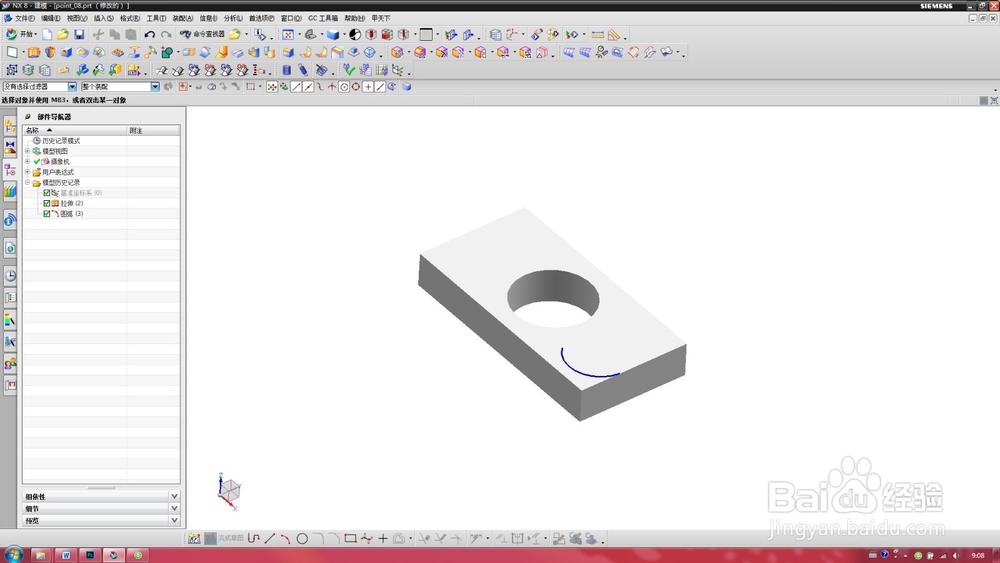Click the Windows Start orb
The height and width of the screenshot is (563, 1000).
[13, 555]
